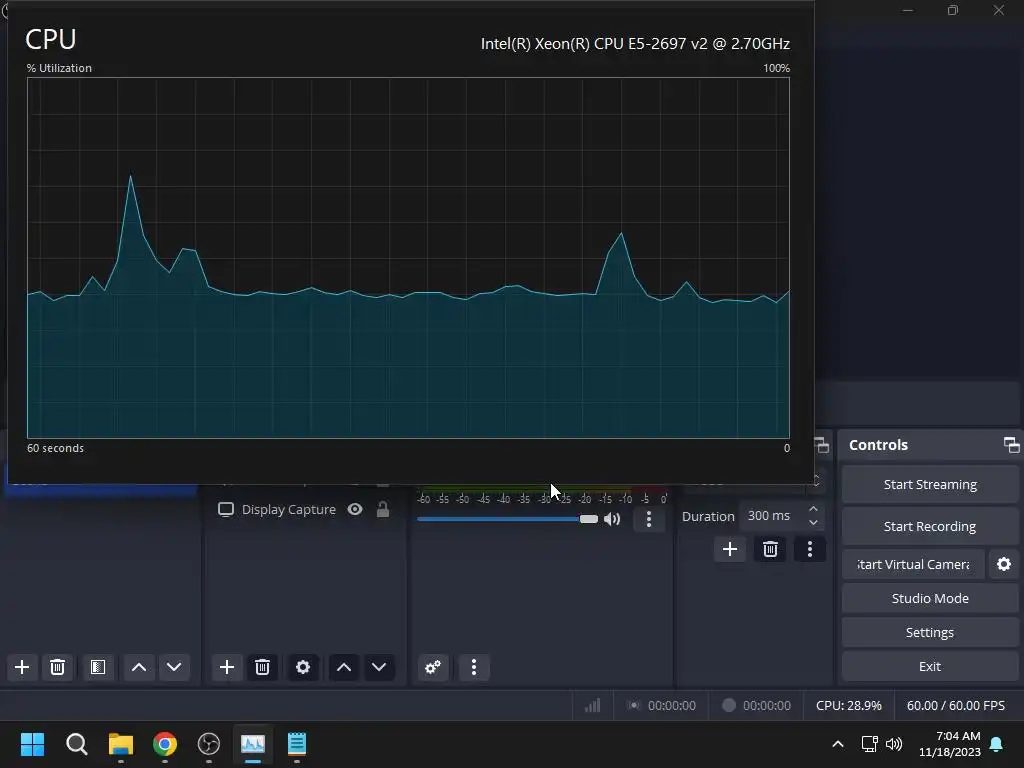Switch to OBS Studio taskbar icon
This screenshot has width=1024, height=768.
coord(209,744)
